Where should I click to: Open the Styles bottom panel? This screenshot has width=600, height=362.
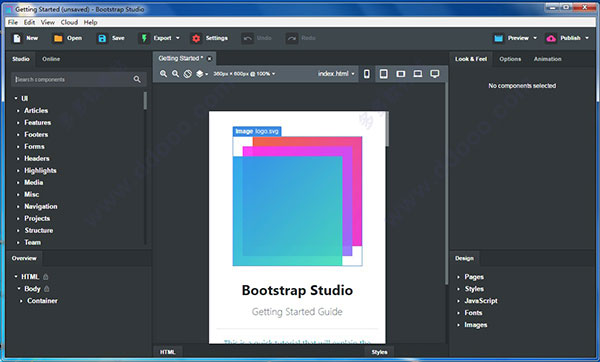379,352
